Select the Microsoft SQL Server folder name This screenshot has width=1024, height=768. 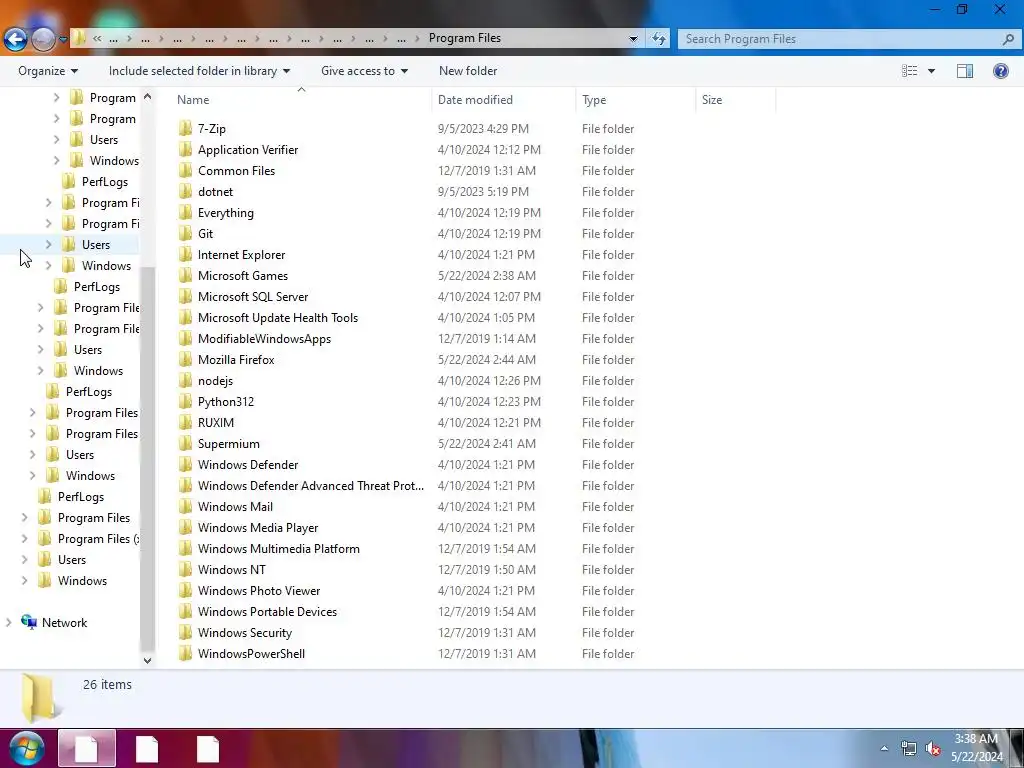click(x=253, y=296)
